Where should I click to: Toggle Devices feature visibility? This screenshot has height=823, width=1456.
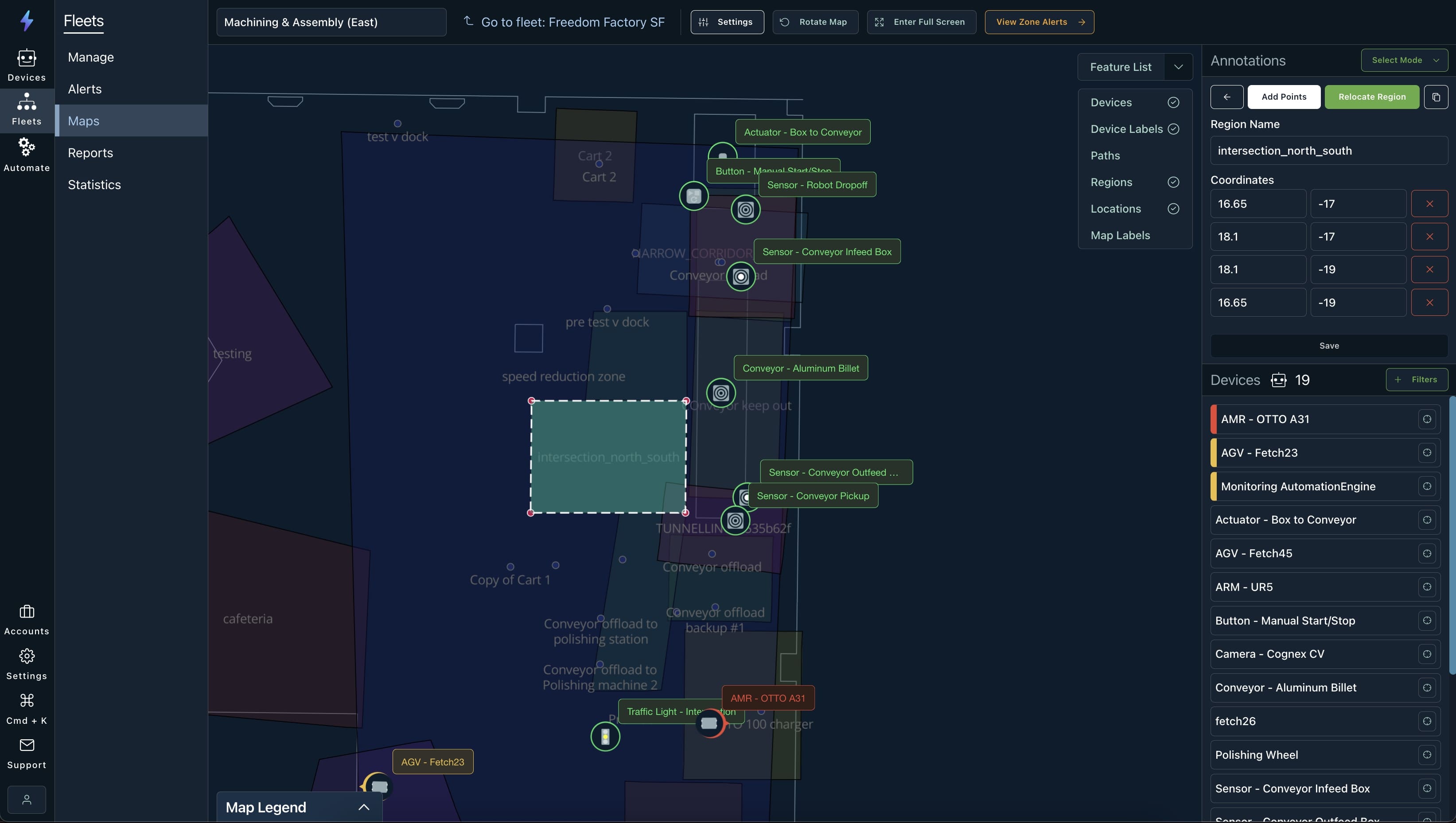point(1173,102)
